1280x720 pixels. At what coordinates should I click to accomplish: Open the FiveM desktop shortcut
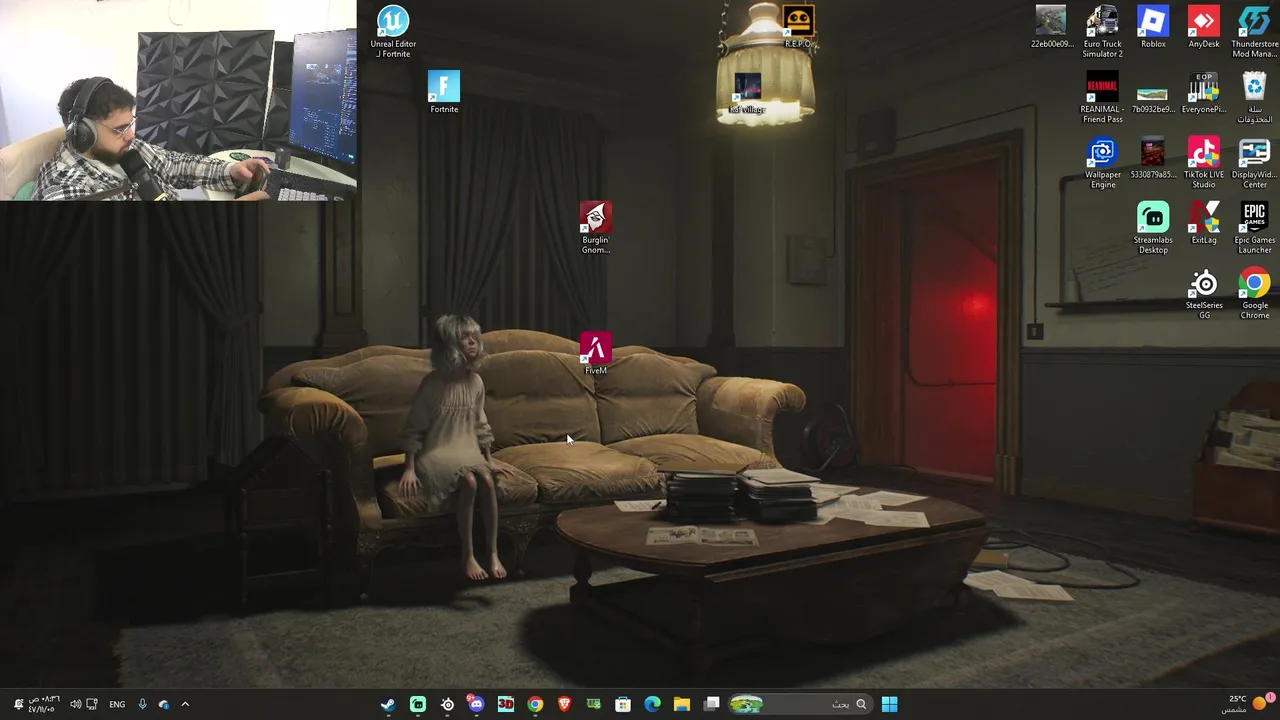[x=595, y=354]
